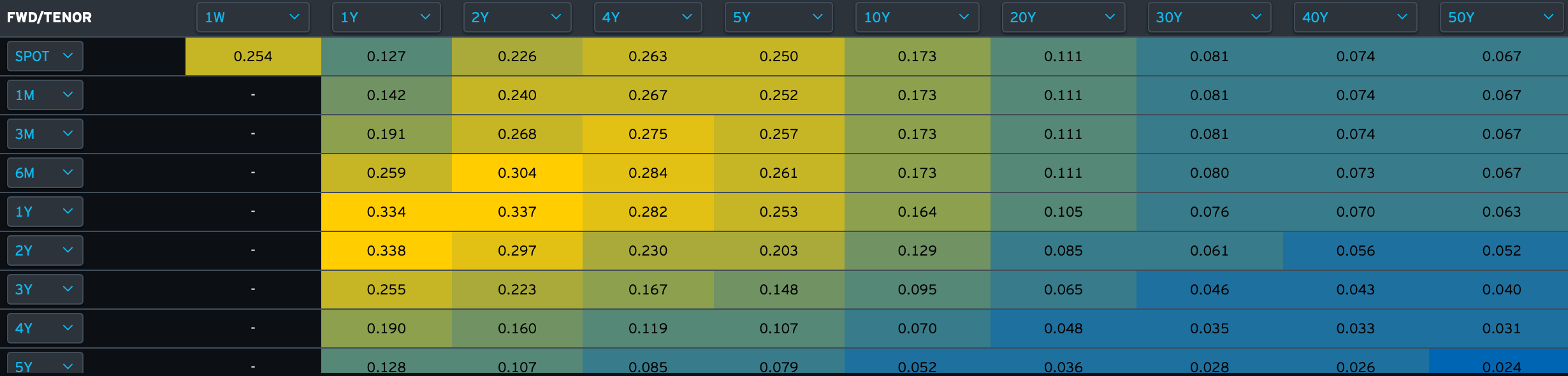
Task: Open the 10Y tenor dropdown
Action: tap(917, 17)
